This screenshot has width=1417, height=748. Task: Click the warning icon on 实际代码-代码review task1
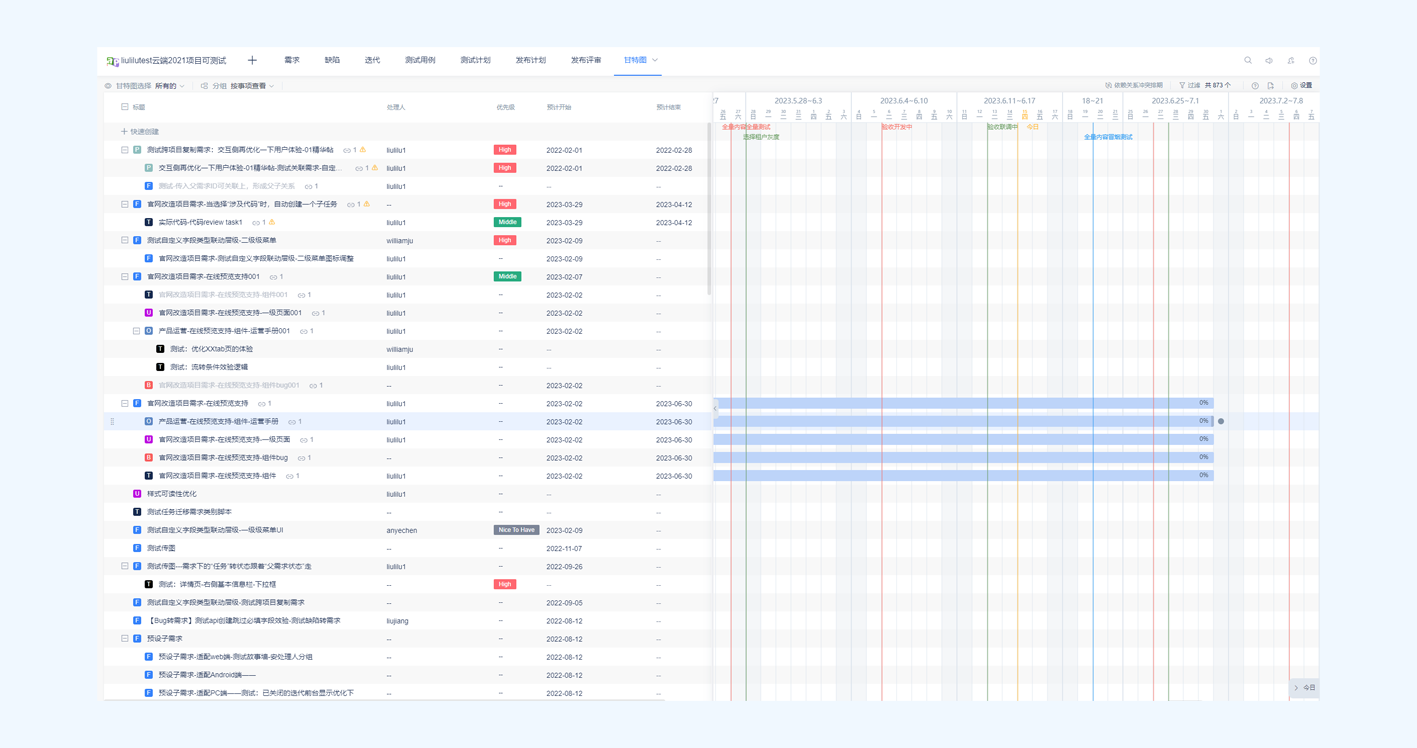coord(272,222)
